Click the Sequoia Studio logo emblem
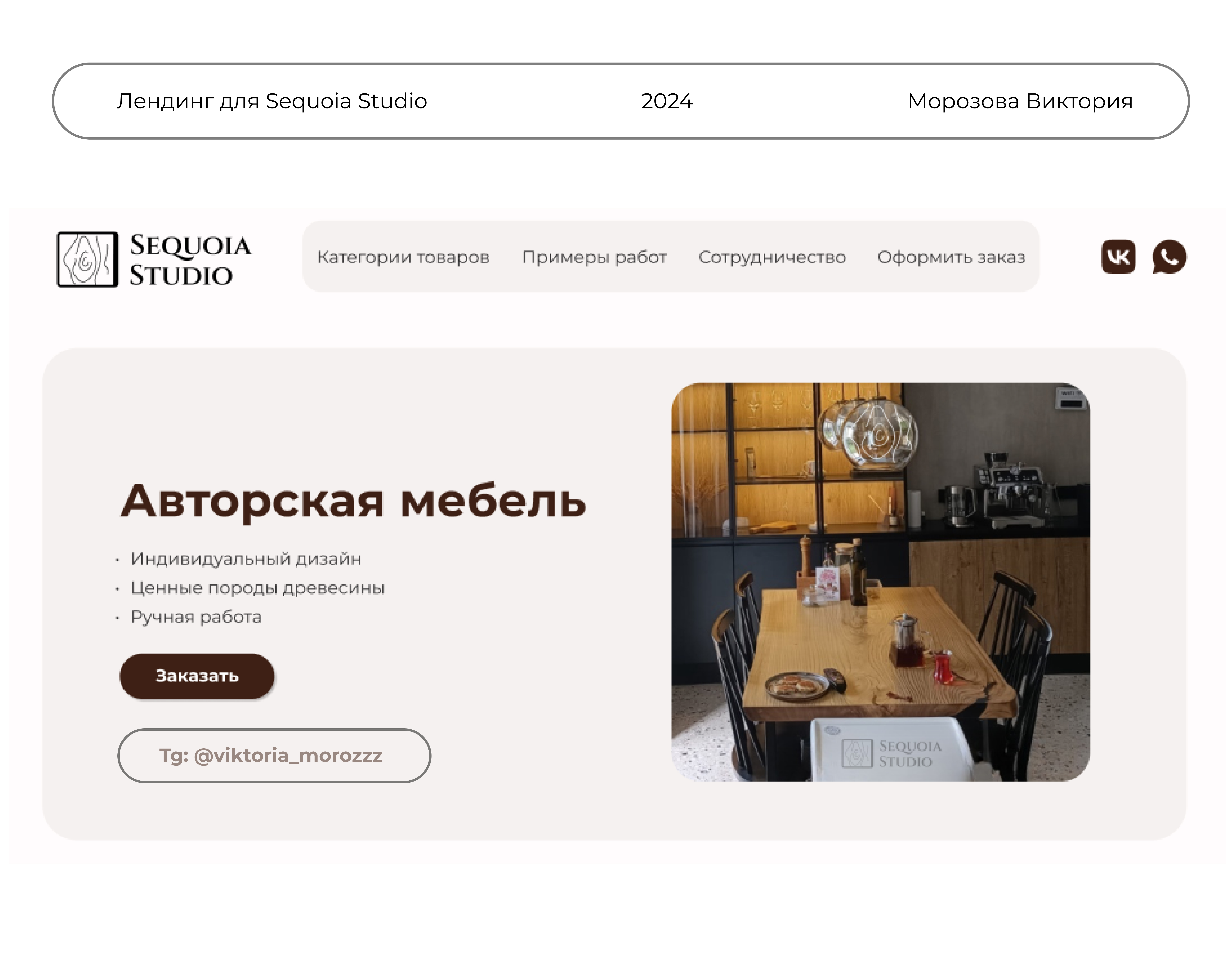The image size is (1232, 964). pos(87,260)
